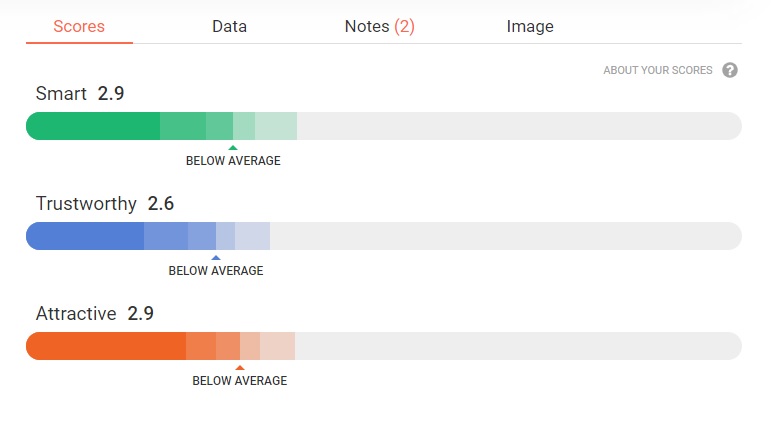Click the green triangle marker under Smart bar
The width and height of the screenshot is (773, 445).
tap(233, 148)
